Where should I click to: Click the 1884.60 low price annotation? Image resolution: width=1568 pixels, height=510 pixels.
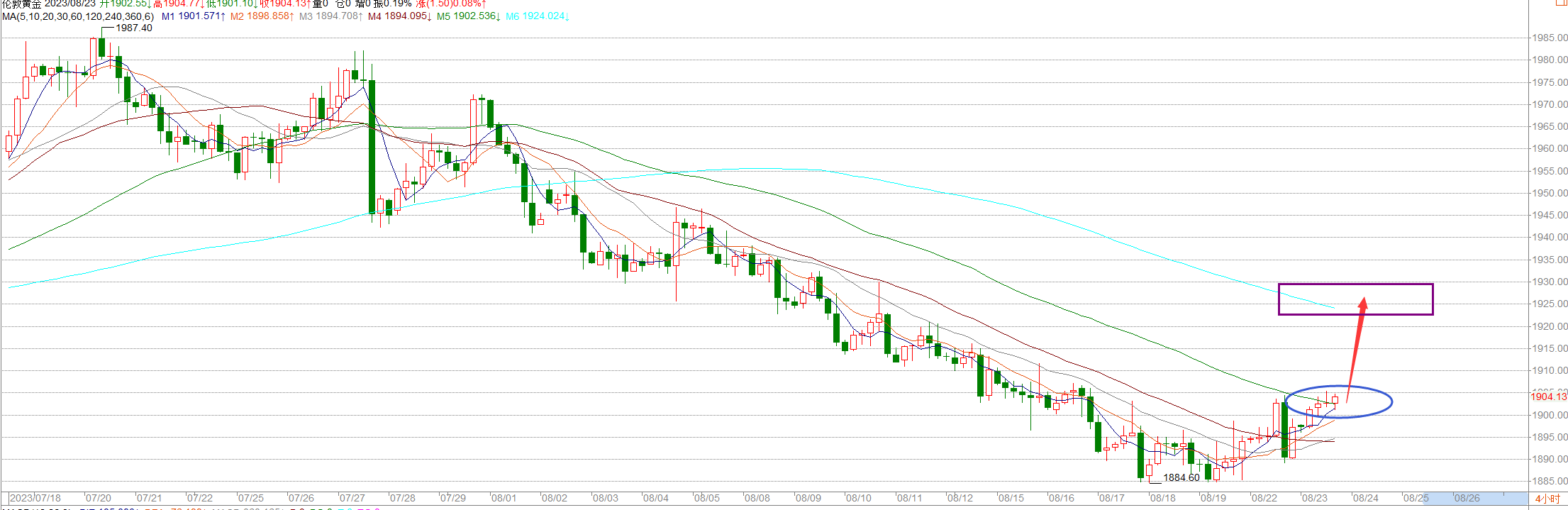1181,477
